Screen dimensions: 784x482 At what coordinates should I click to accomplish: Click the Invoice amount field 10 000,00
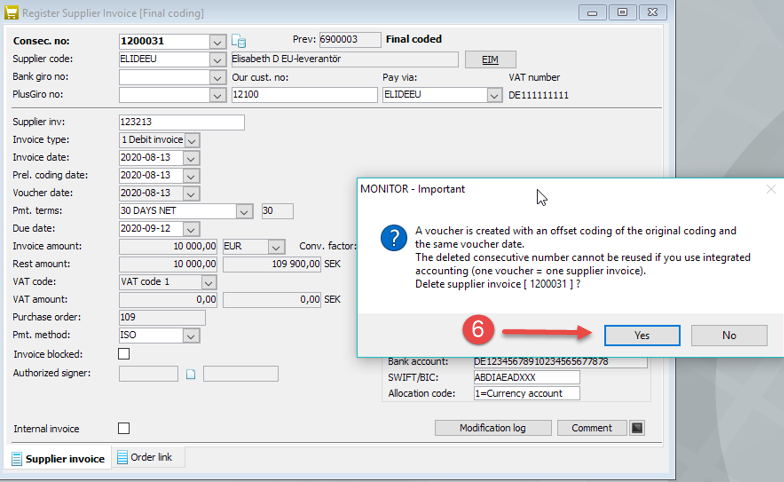click(168, 246)
